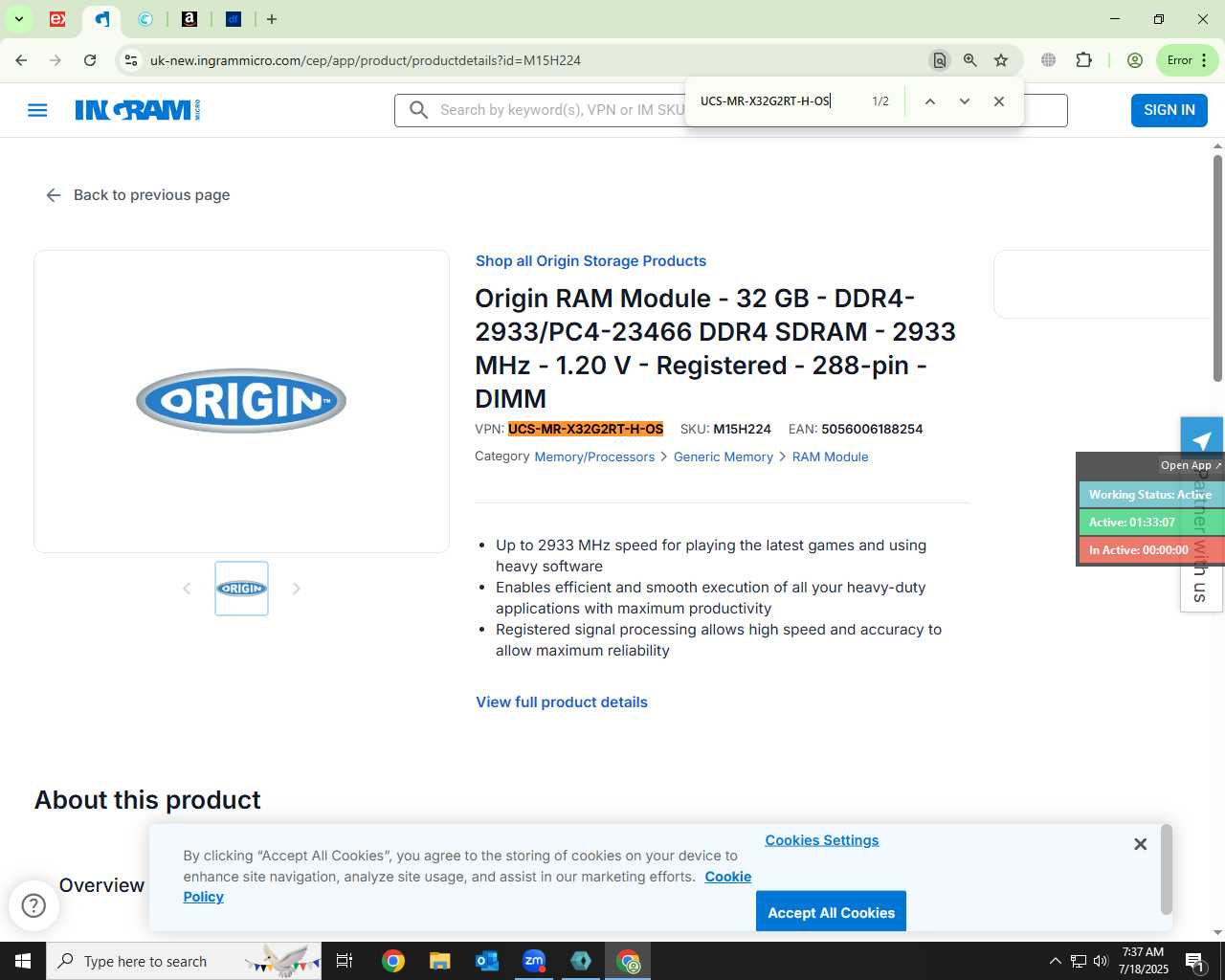Screen dimensions: 1225x980
Task: Open the Cookie Policy link
Action: pyautogui.click(x=728, y=877)
